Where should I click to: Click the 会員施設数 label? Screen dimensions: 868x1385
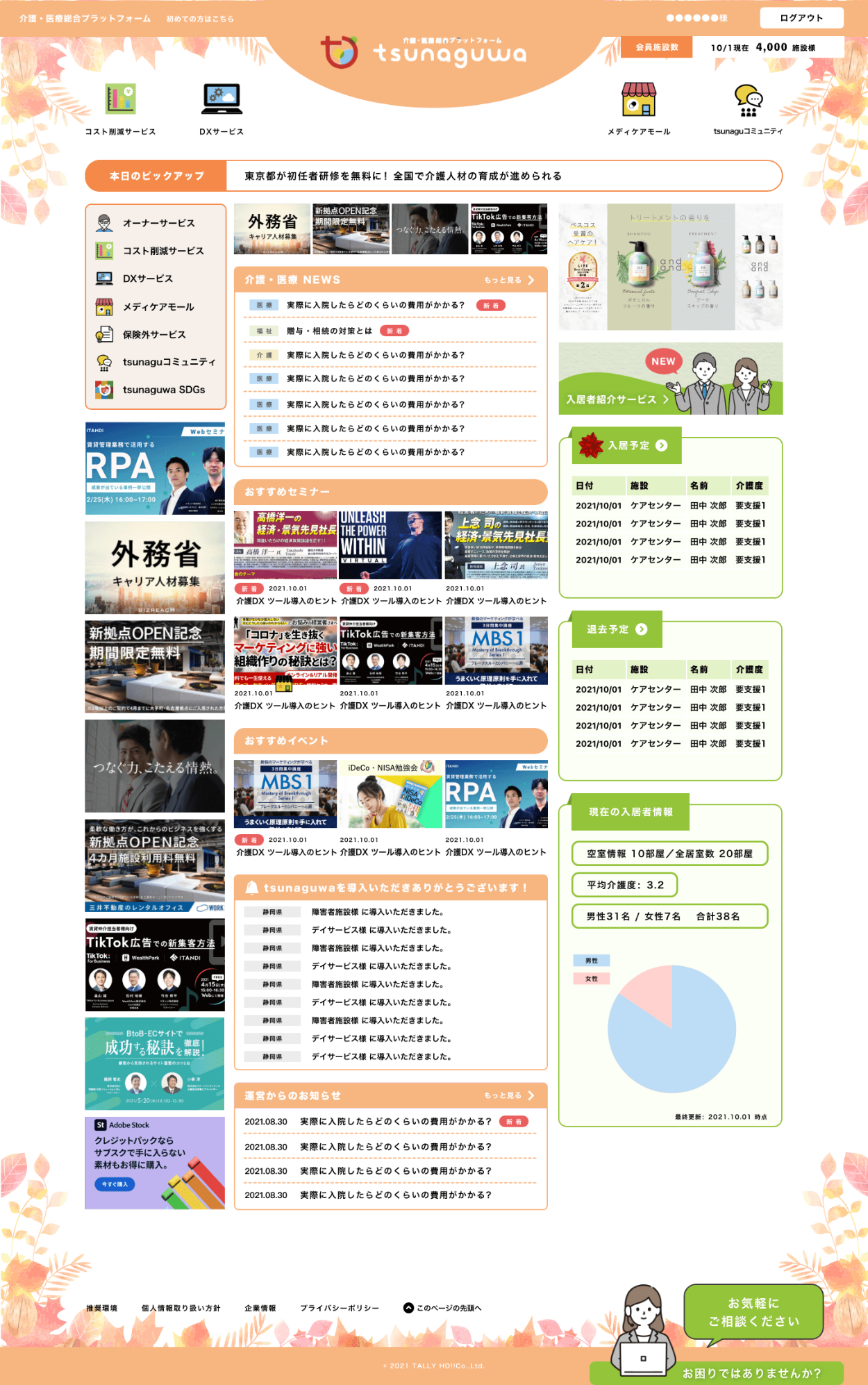pyautogui.click(x=657, y=47)
